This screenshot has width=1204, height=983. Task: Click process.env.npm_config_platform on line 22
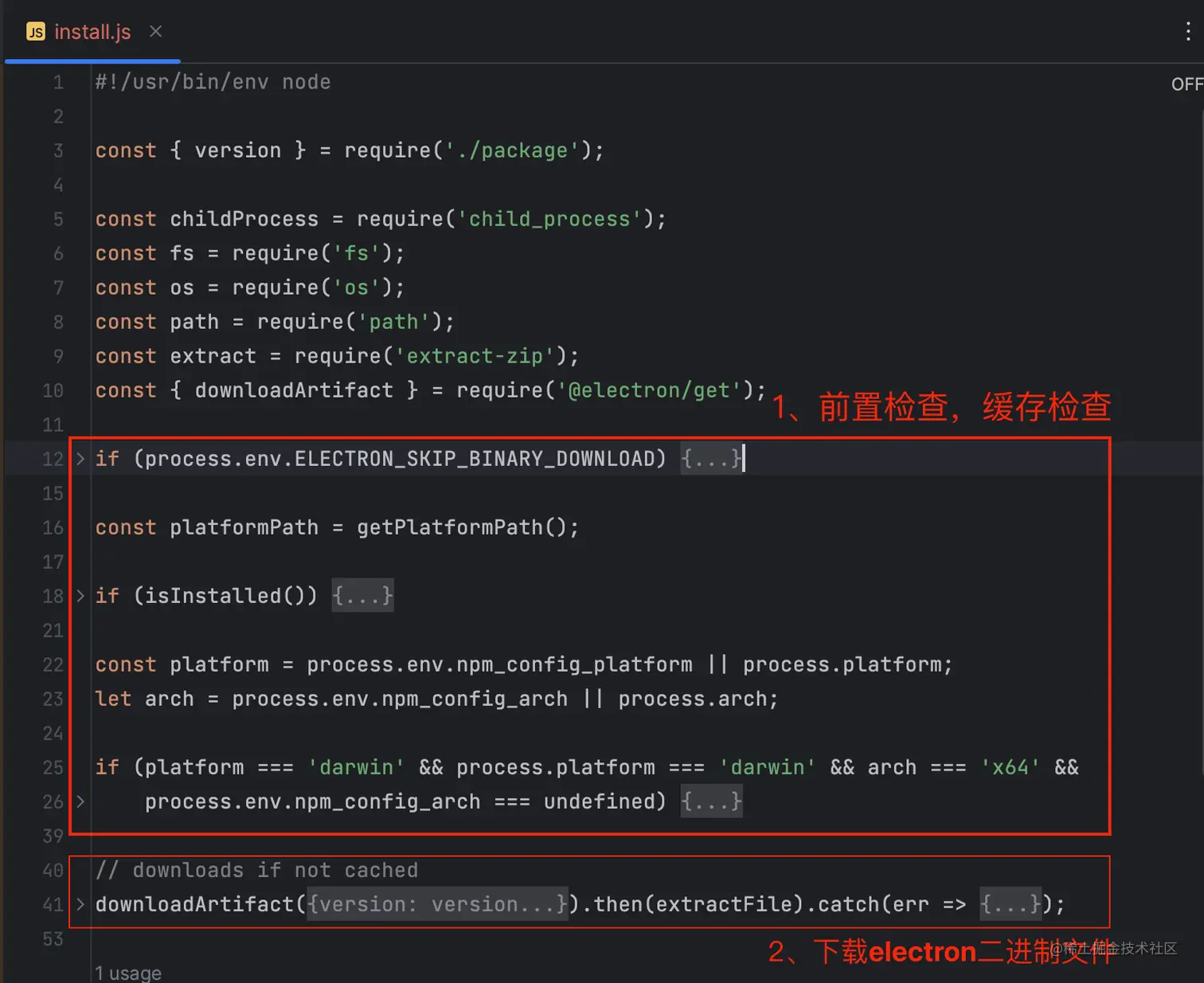tap(499, 664)
